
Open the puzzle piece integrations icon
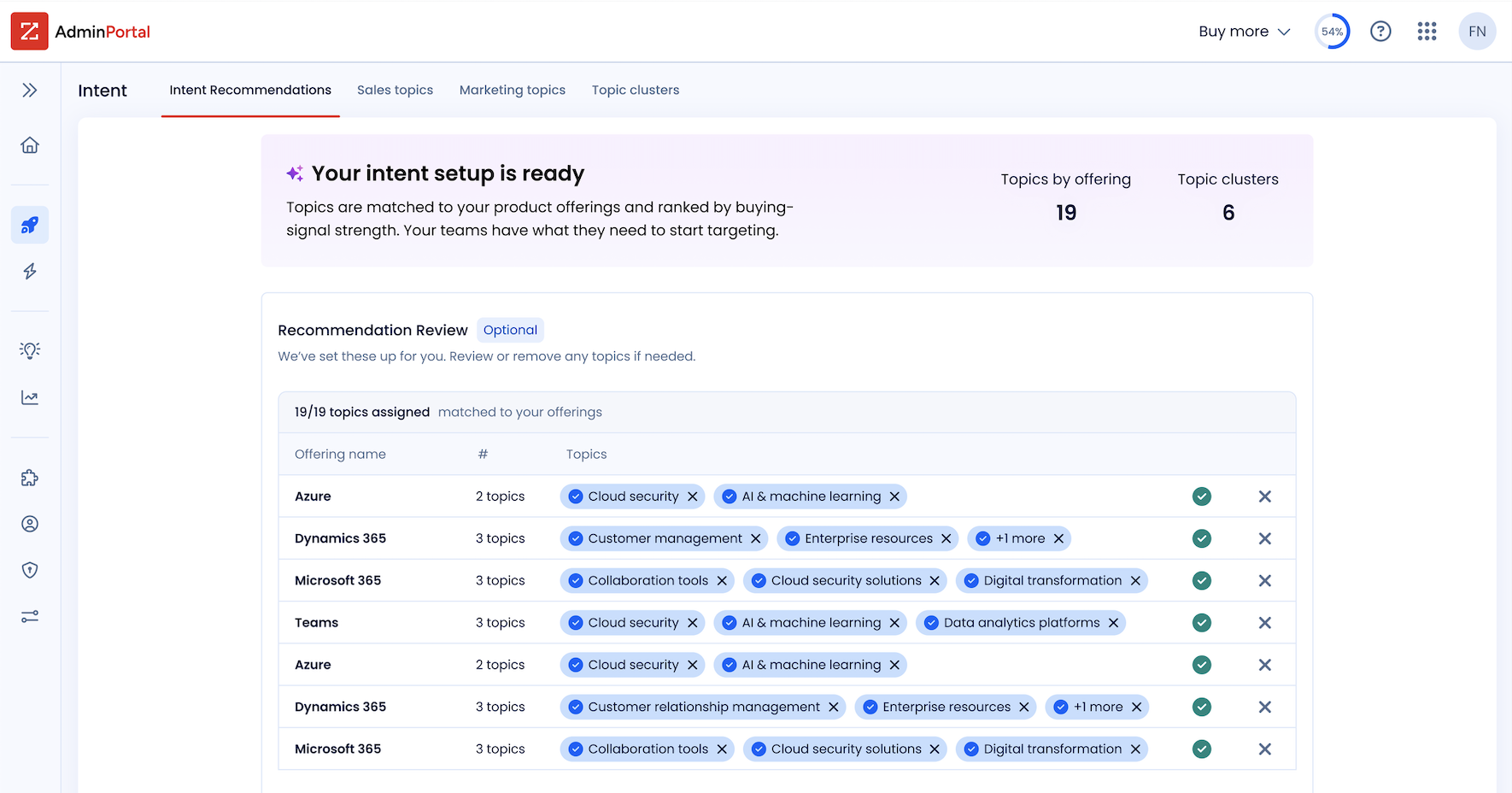30,478
